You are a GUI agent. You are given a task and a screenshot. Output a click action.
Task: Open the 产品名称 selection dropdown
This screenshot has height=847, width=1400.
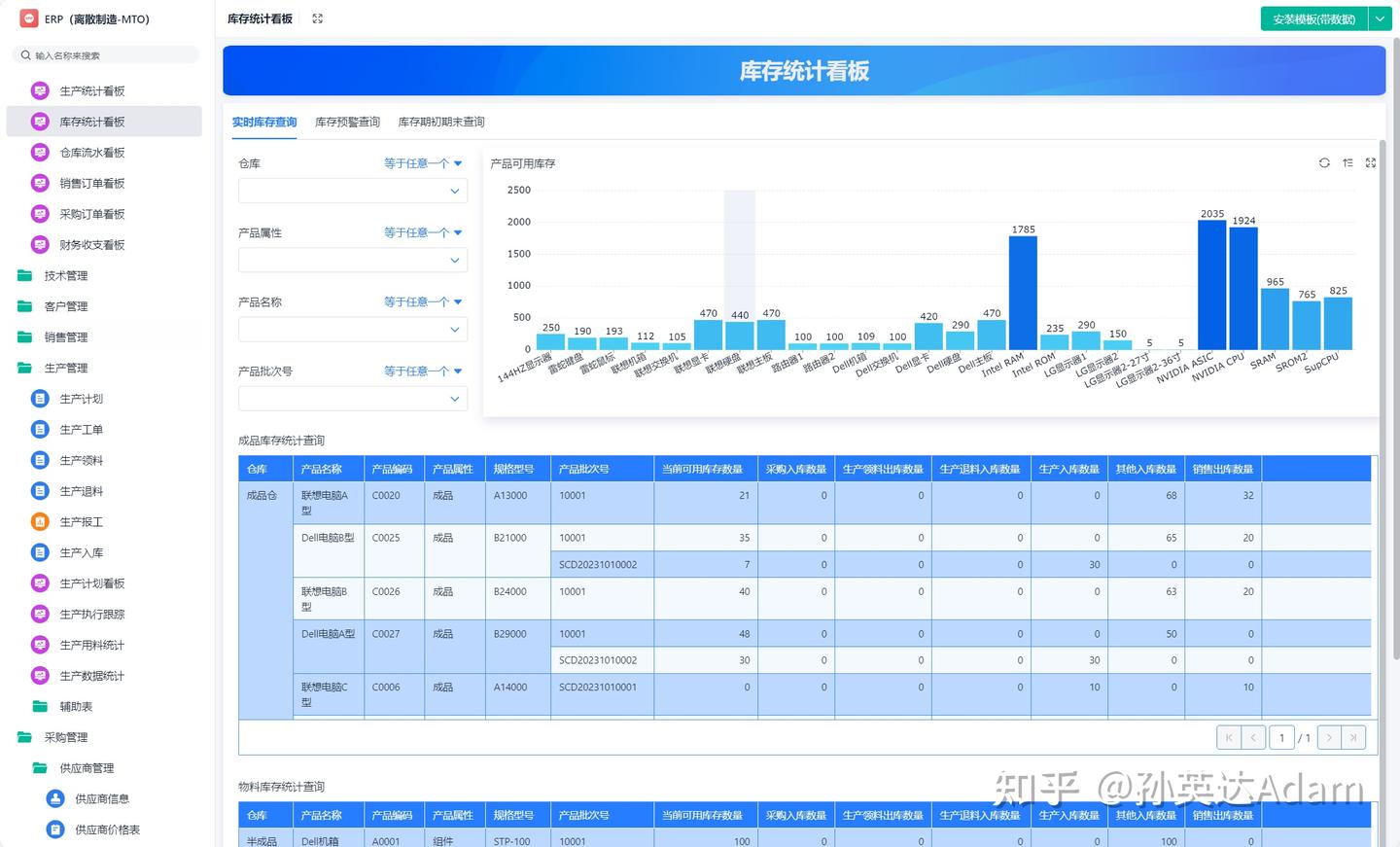352,330
